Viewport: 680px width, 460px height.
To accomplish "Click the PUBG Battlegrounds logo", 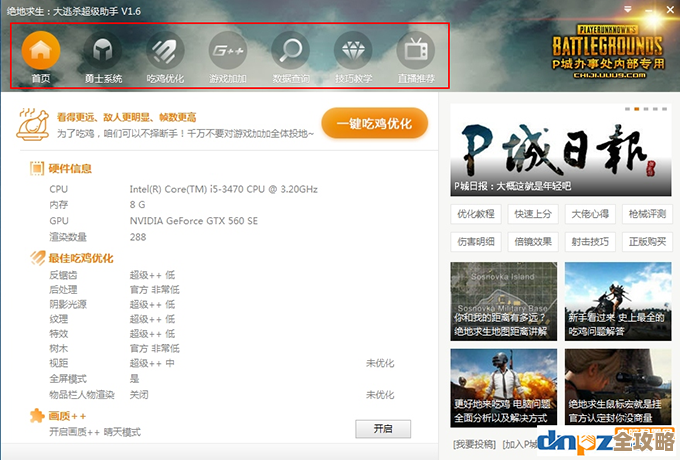I will coord(607,48).
